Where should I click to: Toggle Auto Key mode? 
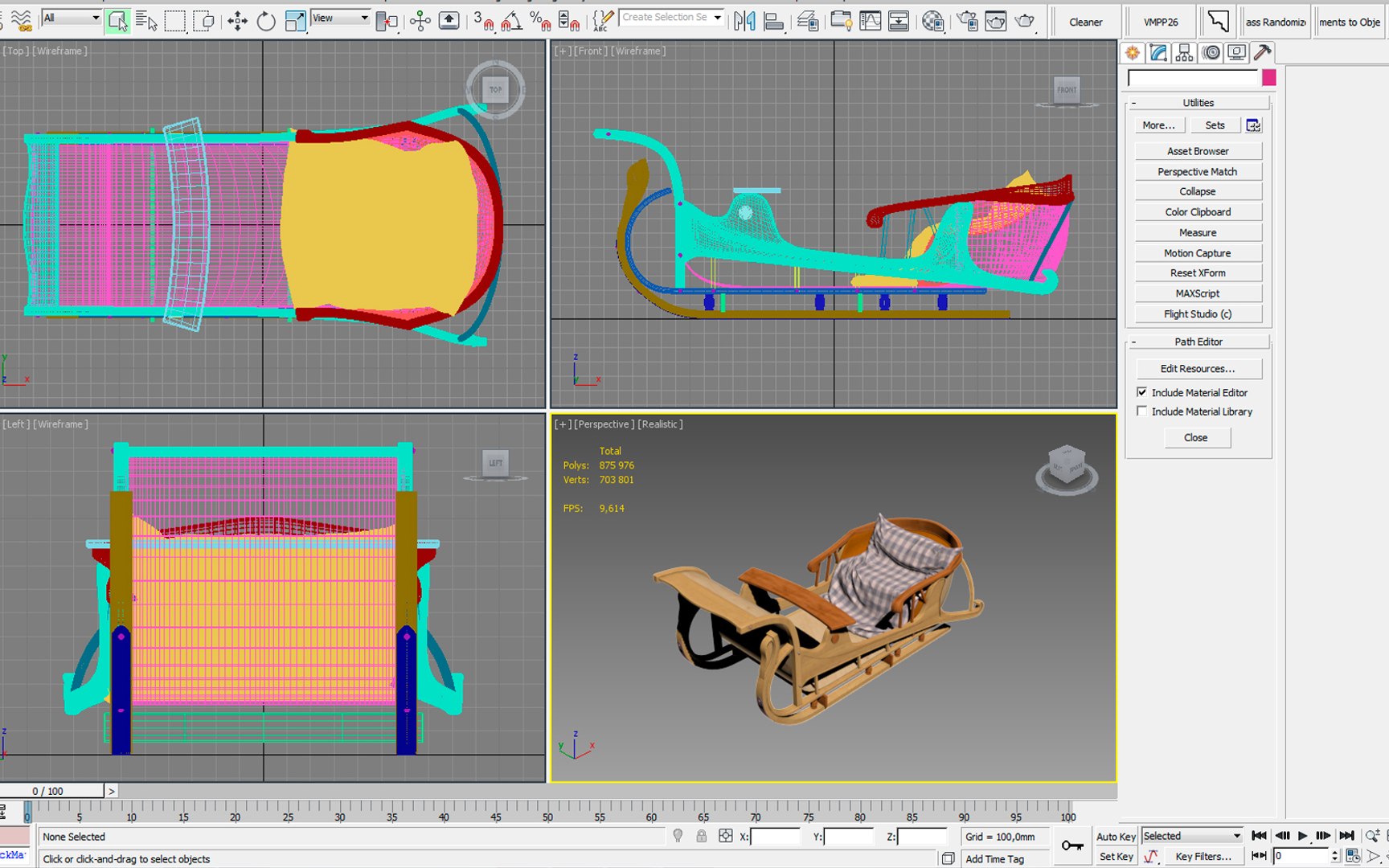[x=1116, y=836]
